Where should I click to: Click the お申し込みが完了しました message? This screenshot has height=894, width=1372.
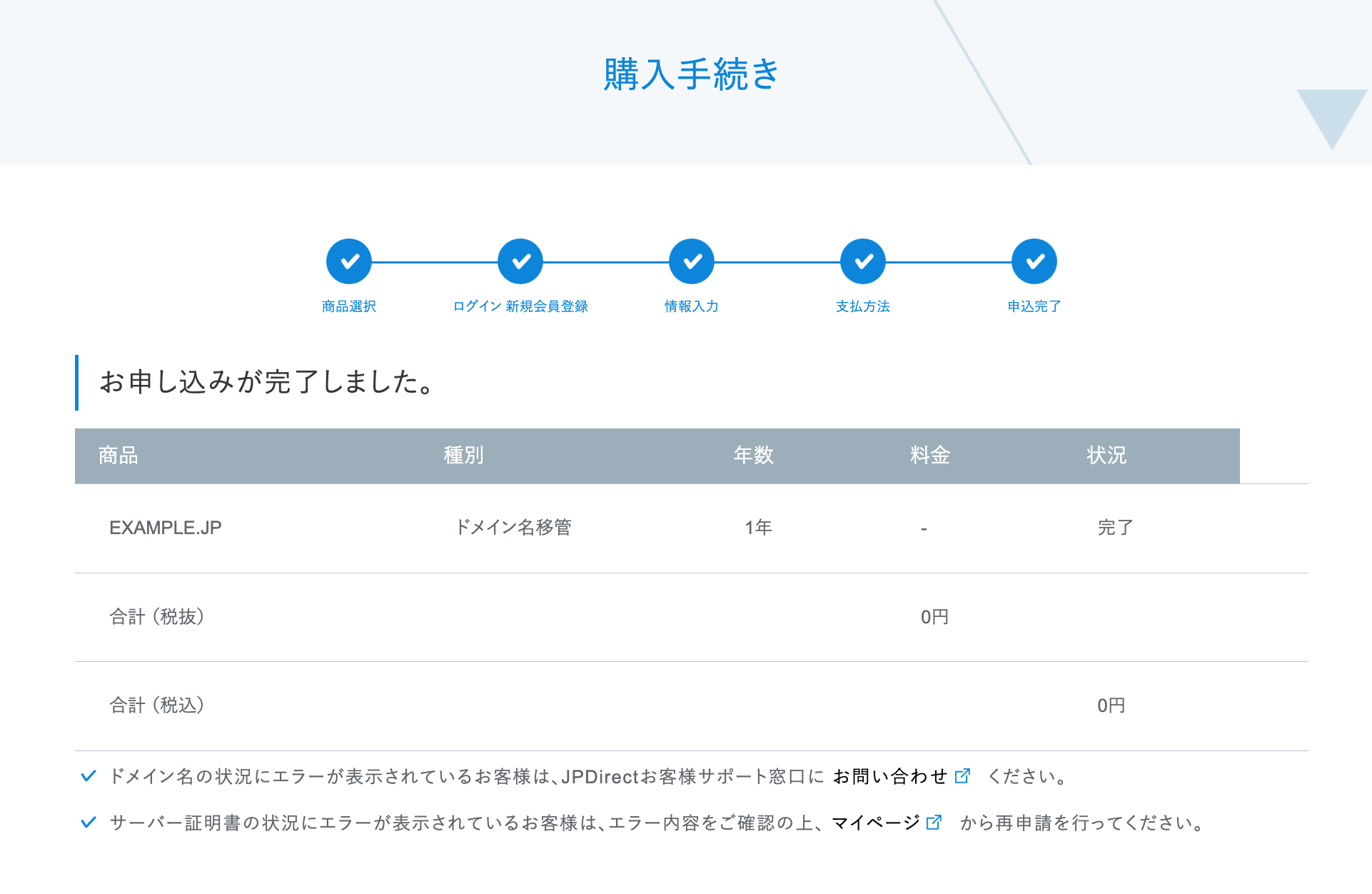[x=266, y=384]
